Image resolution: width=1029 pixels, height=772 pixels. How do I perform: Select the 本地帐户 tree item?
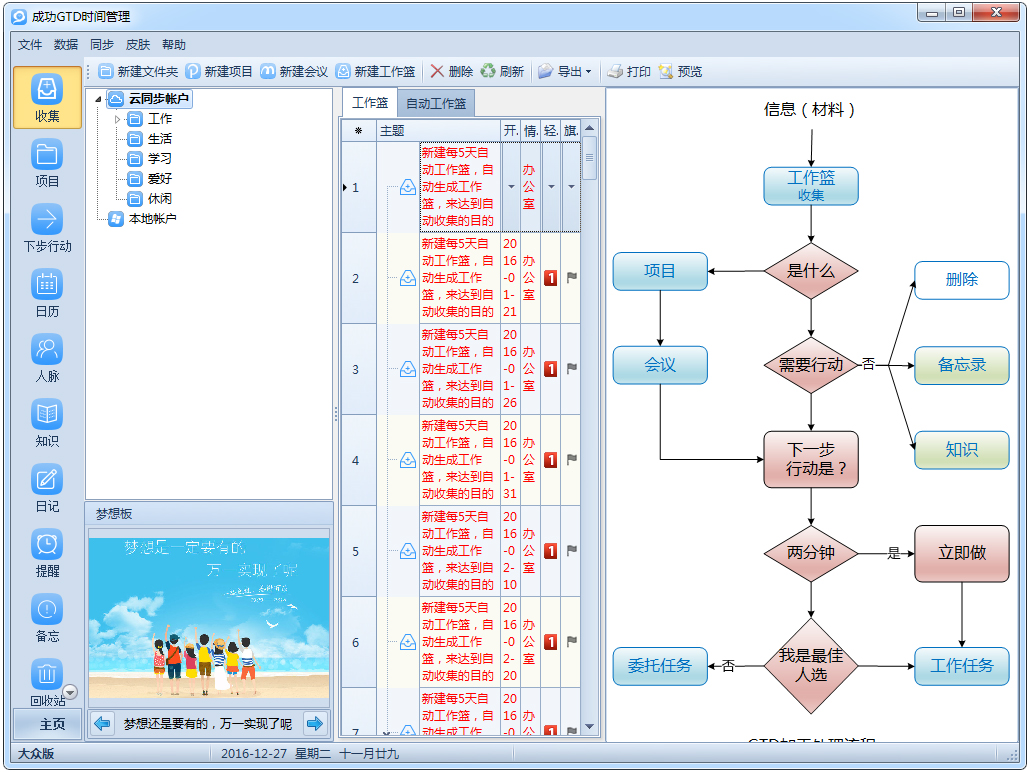(152, 219)
